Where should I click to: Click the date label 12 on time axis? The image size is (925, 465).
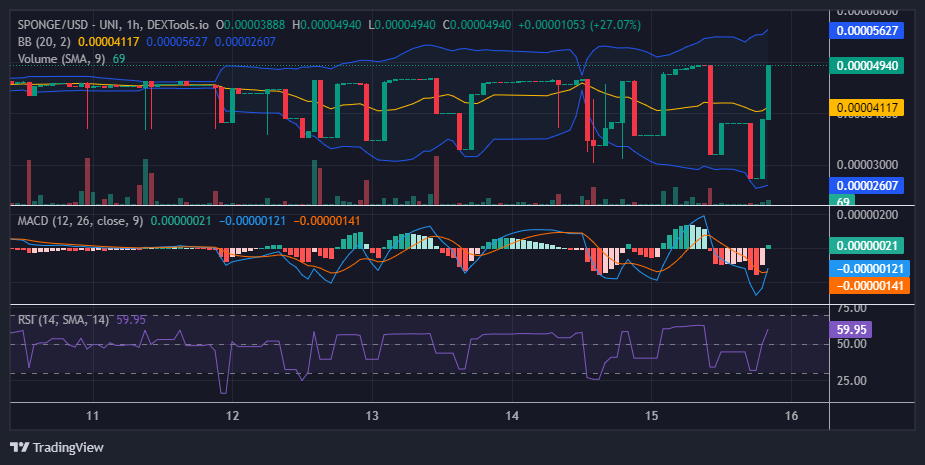pos(232,415)
